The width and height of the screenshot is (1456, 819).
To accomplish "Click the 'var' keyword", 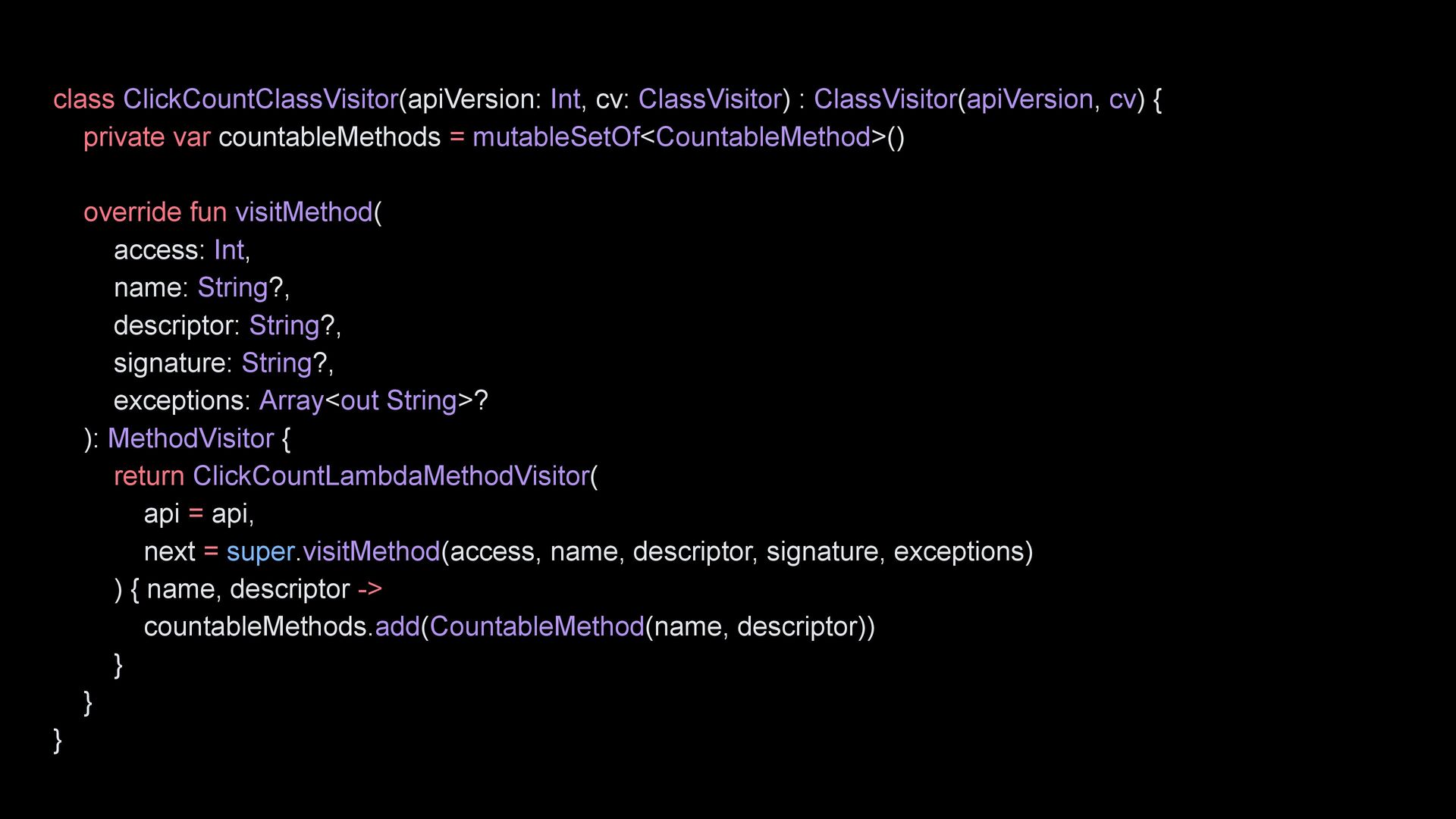I will pyautogui.click(x=191, y=137).
